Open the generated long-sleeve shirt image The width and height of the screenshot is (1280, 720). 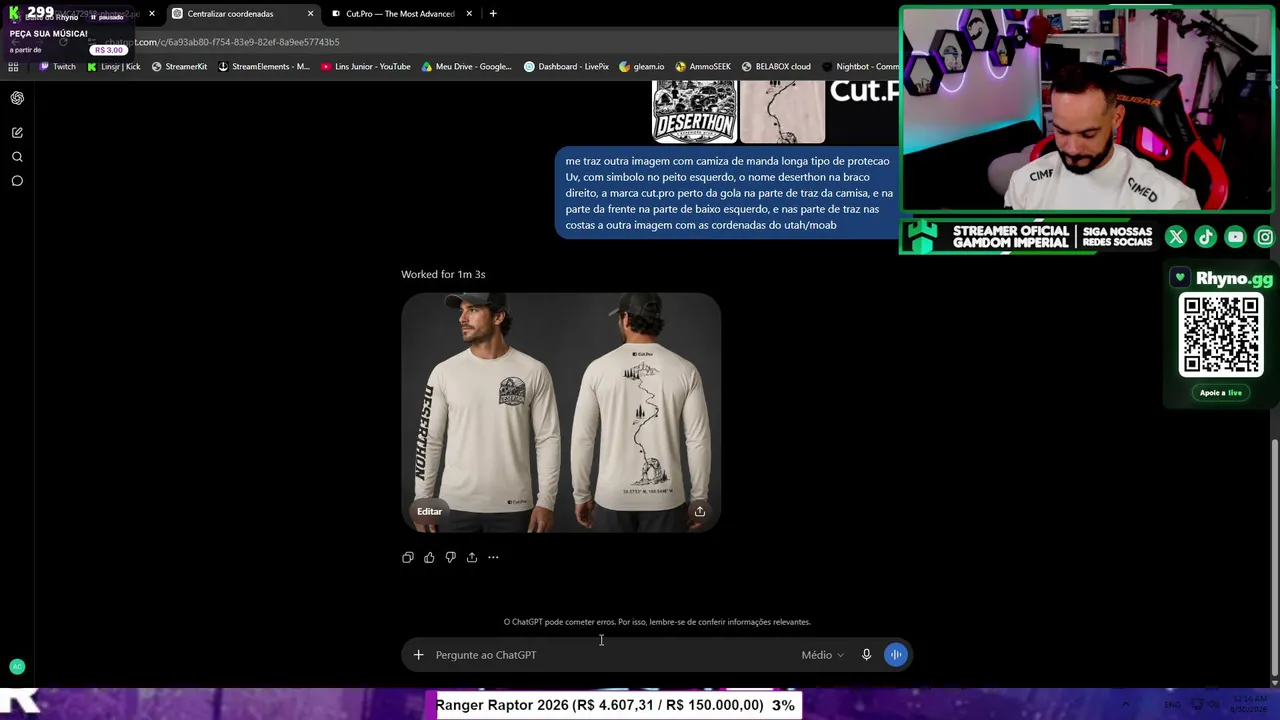[x=561, y=412]
